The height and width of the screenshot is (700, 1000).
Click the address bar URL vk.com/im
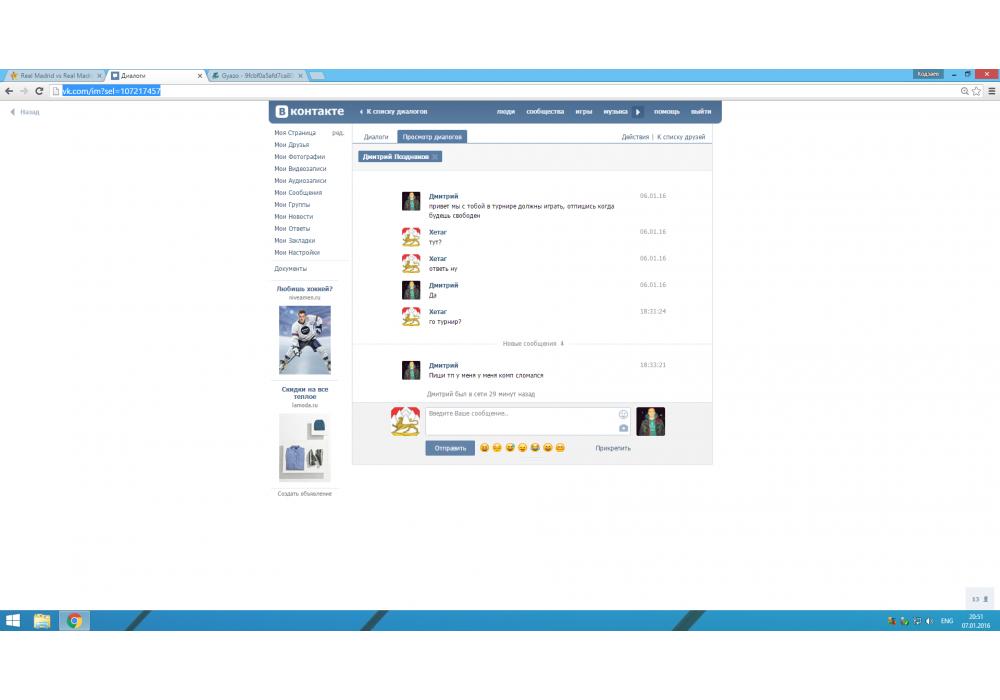point(111,91)
